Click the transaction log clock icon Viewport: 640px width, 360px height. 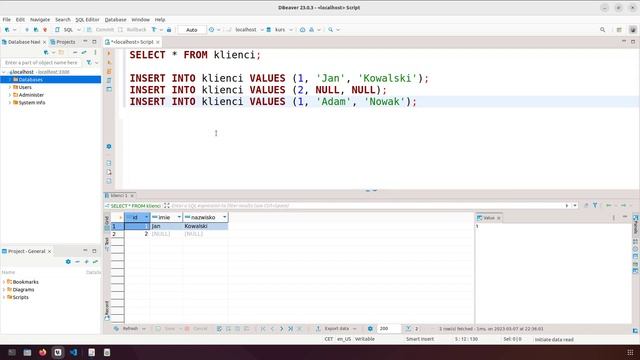[x=211, y=30]
